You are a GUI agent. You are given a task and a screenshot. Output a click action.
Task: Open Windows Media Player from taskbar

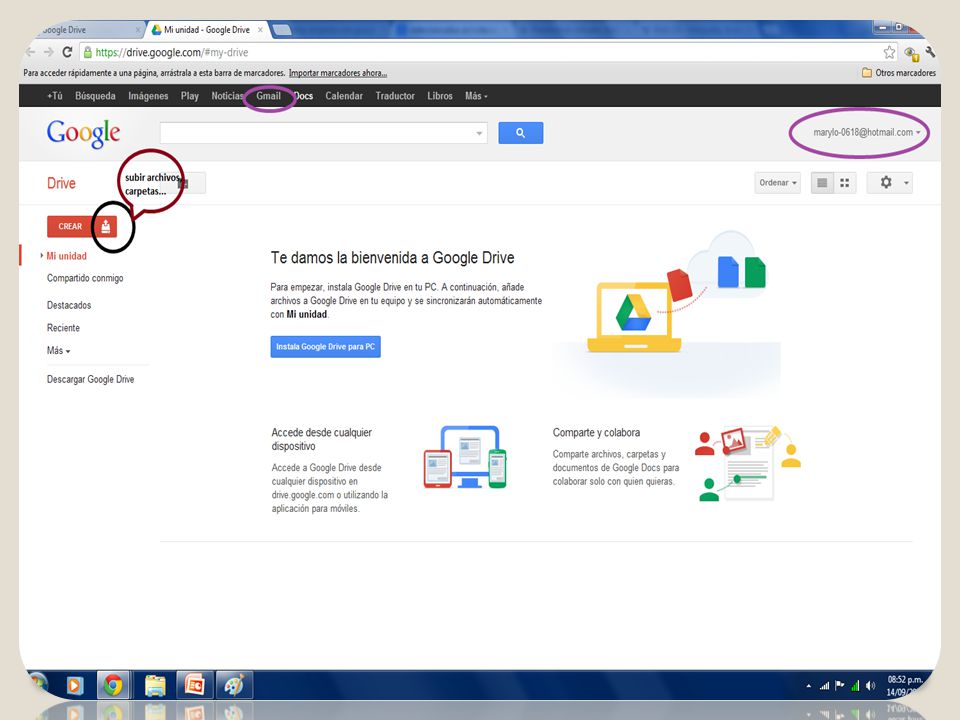(x=75, y=685)
